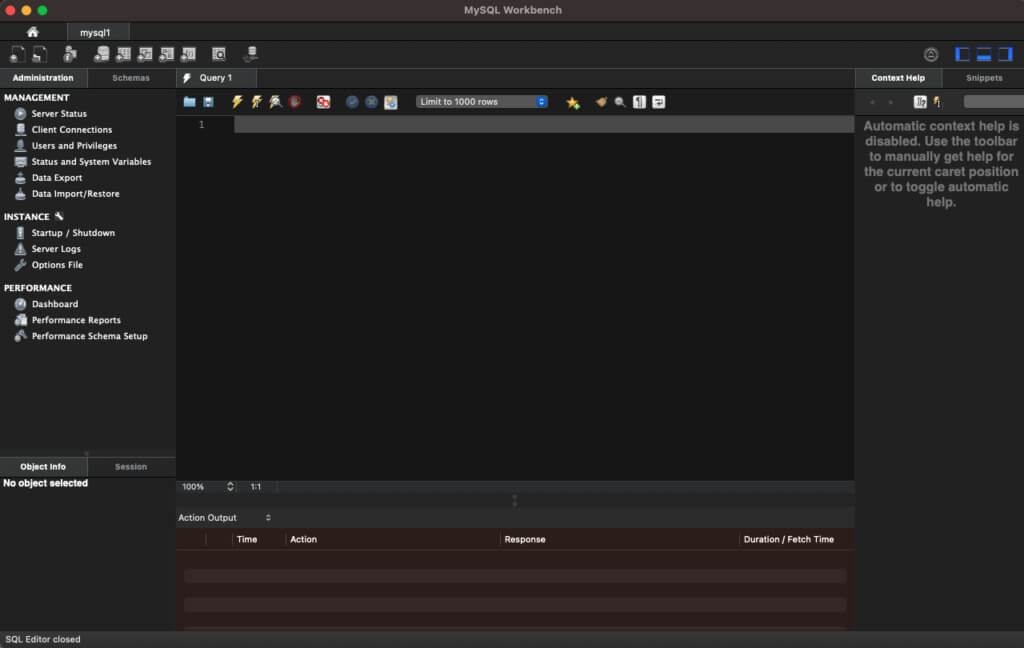Create a new schema from the toolbar
This screenshot has width=1024, height=648.
[101, 53]
